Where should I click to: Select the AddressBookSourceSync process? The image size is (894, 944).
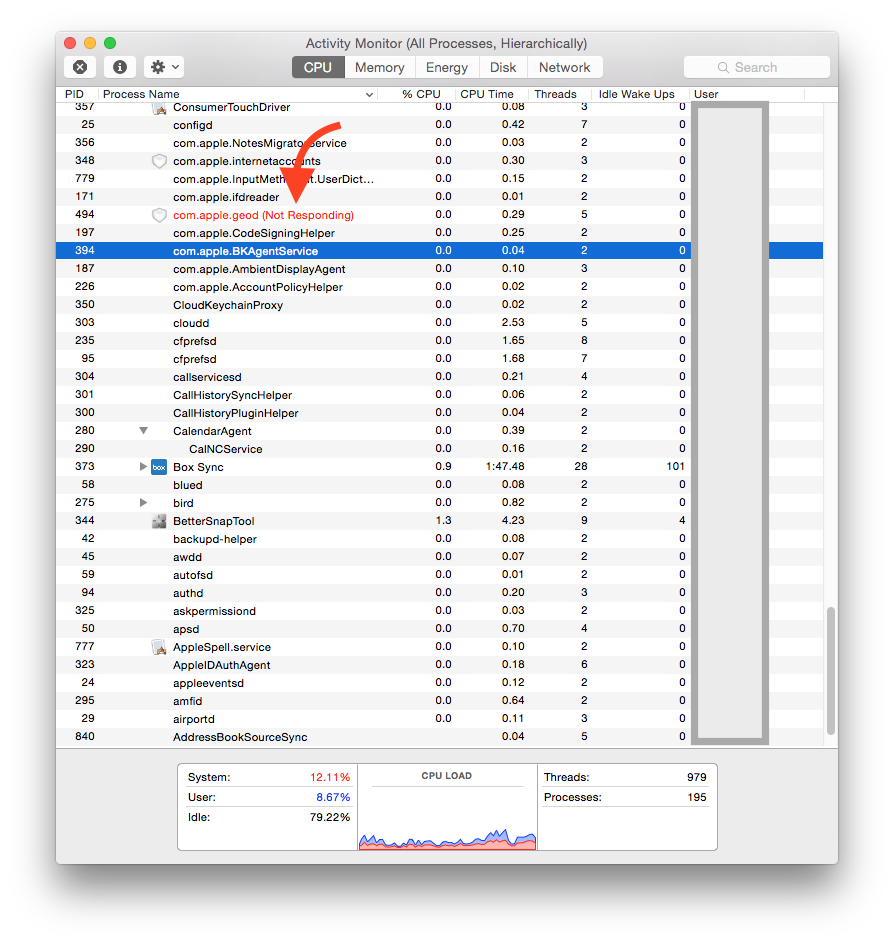pyautogui.click(x=439, y=737)
